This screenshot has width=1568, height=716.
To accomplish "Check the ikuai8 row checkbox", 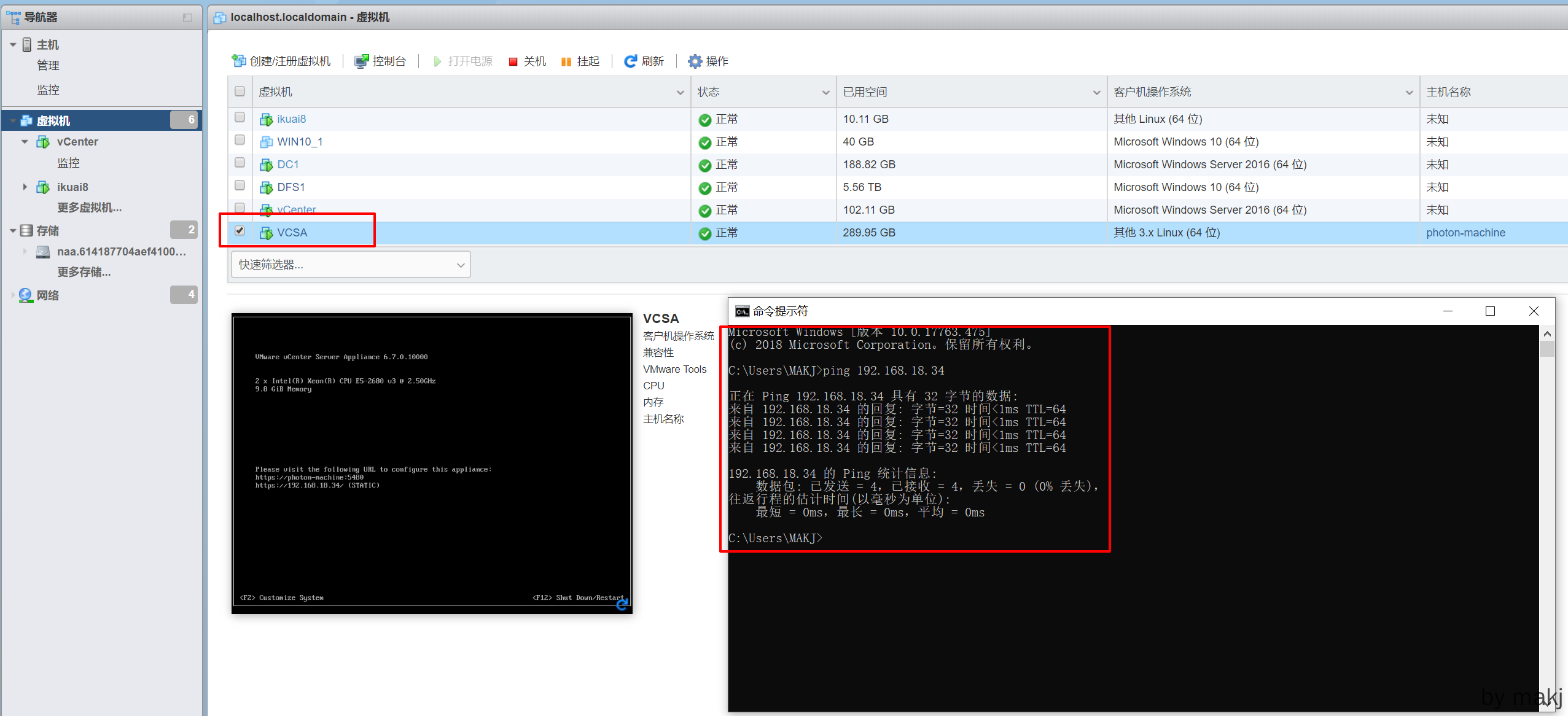I will [240, 117].
